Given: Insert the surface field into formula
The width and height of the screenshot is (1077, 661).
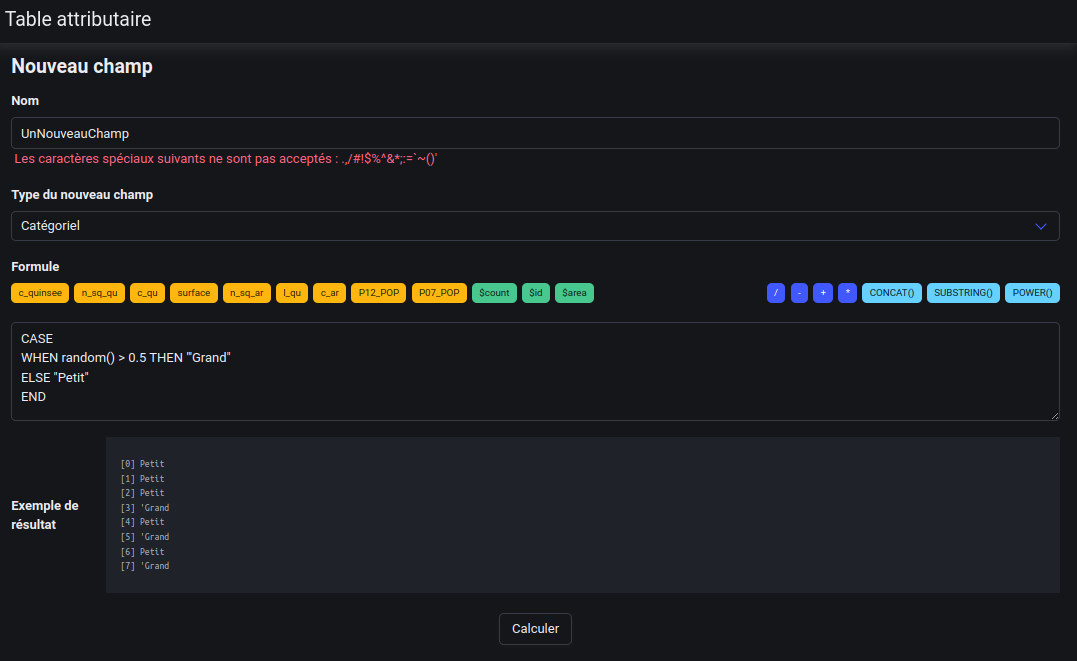Looking at the screenshot, I should coord(194,293).
